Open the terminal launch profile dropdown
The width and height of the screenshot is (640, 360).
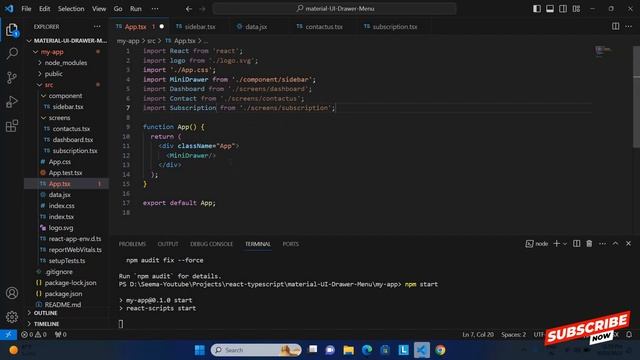click(565, 244)
